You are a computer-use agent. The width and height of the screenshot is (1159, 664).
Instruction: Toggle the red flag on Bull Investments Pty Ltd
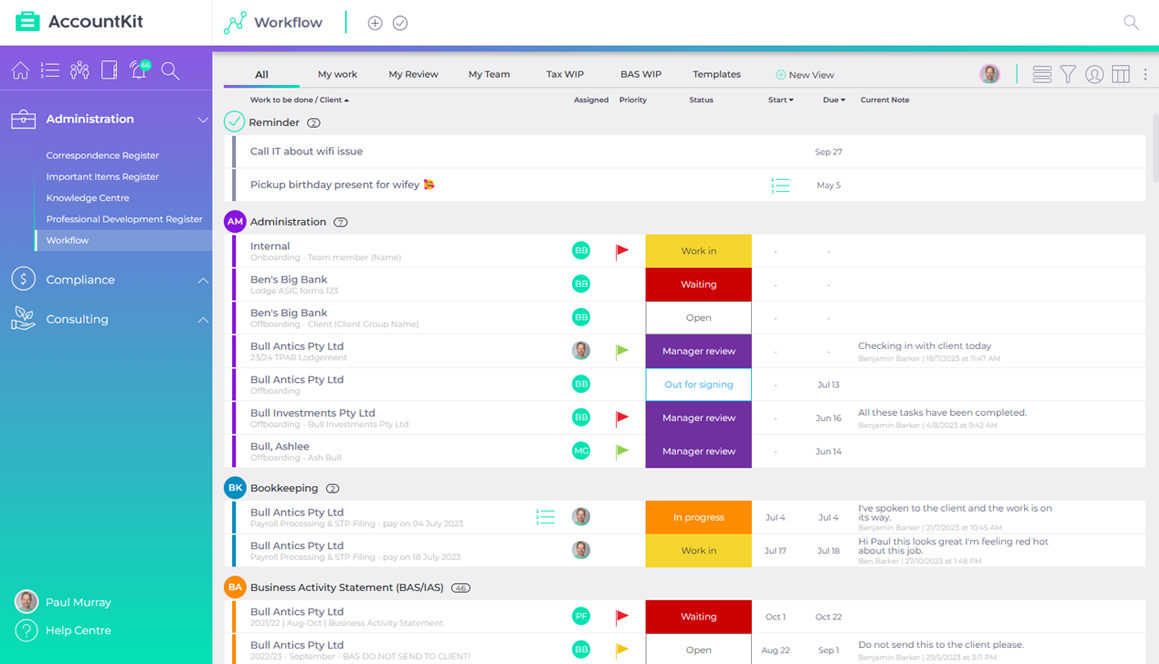(x=623, y=417)
